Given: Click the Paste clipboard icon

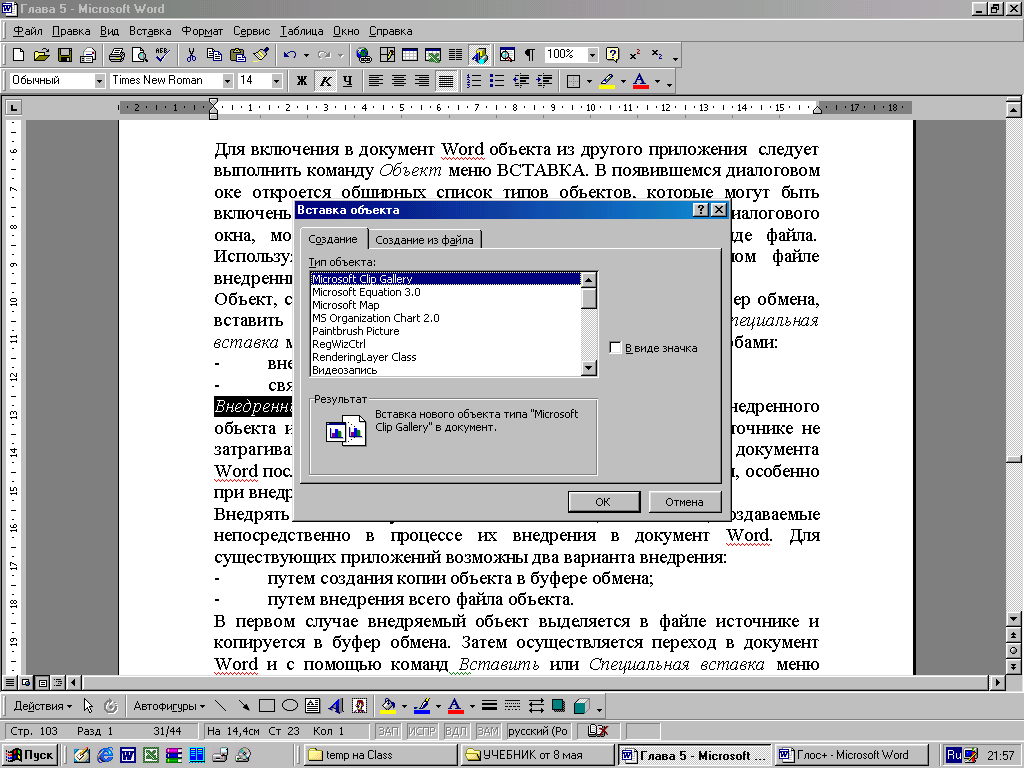Looking at the screenshot, I should point(237,55).
